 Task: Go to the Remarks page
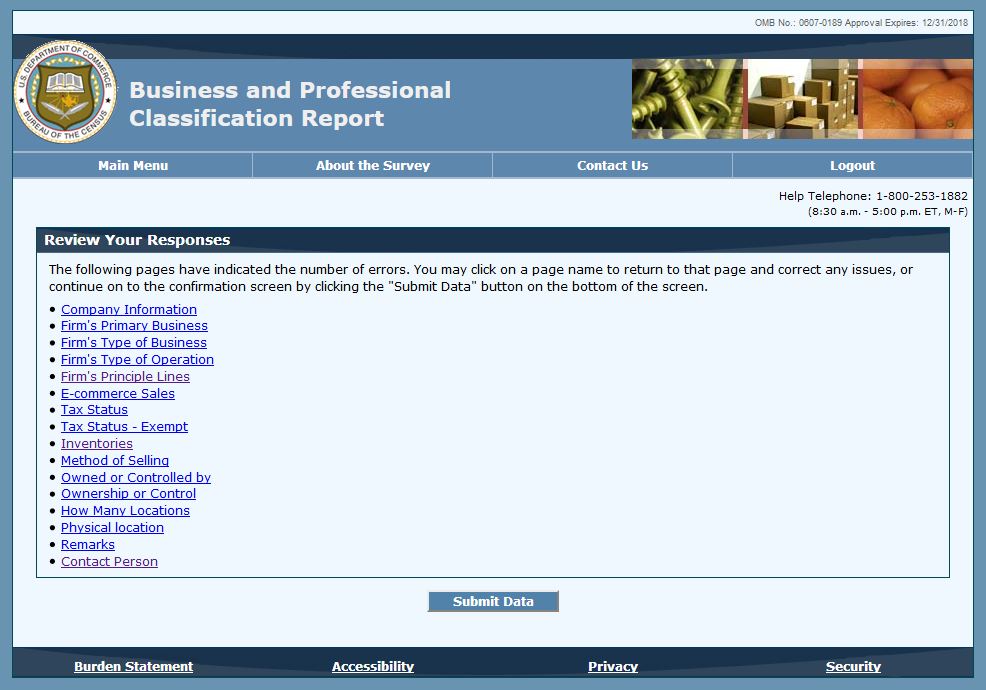pyautogui.click(x=88, y=545)
